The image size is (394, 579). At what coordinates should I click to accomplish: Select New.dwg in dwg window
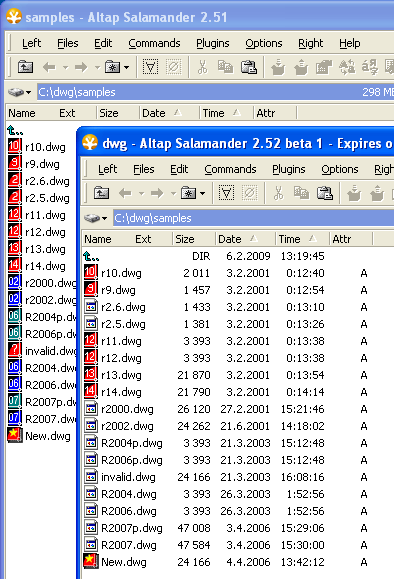point(124,562)
